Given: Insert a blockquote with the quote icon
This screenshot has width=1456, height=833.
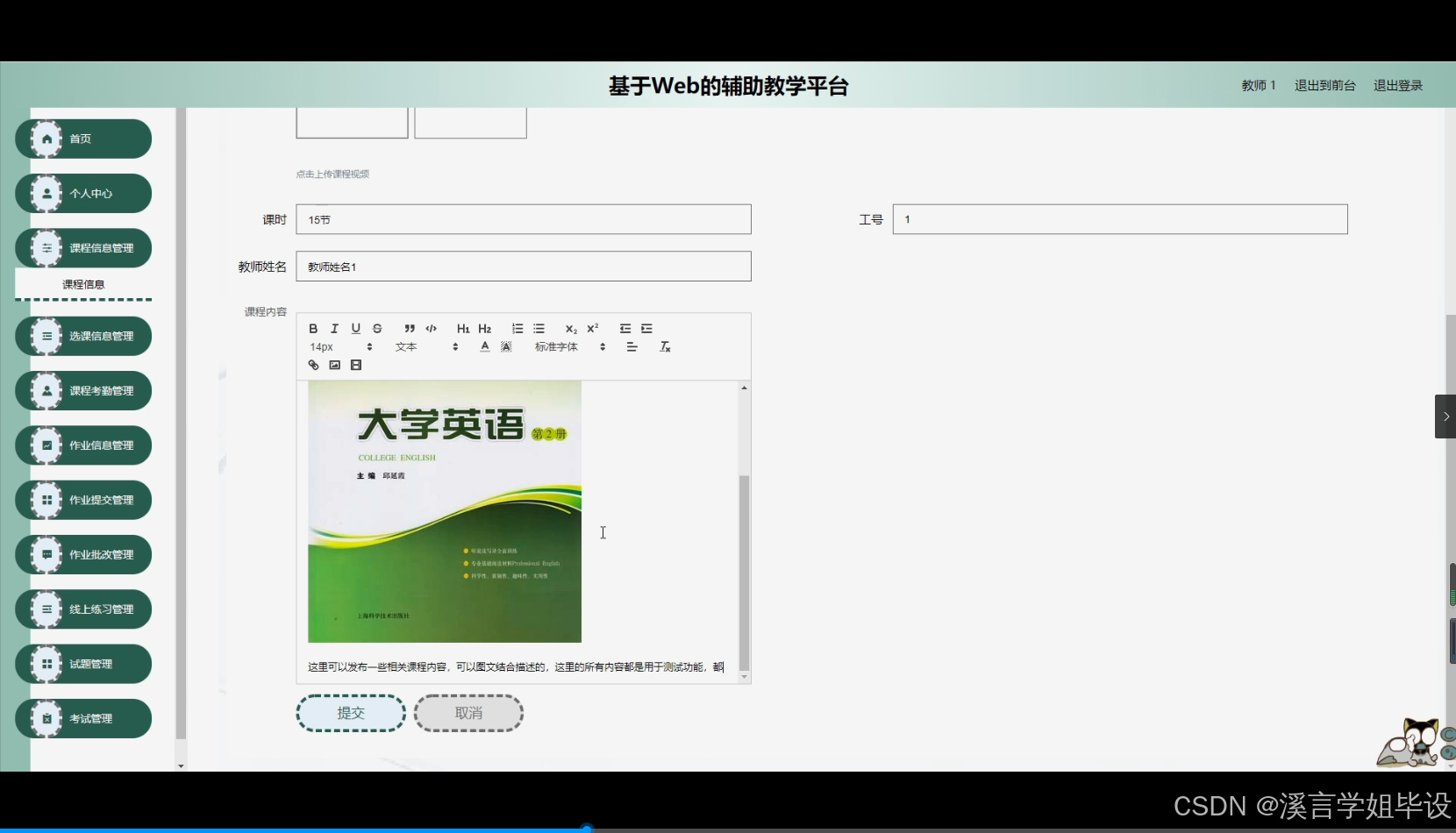Looking at the screenshot, I should [410, 329].
